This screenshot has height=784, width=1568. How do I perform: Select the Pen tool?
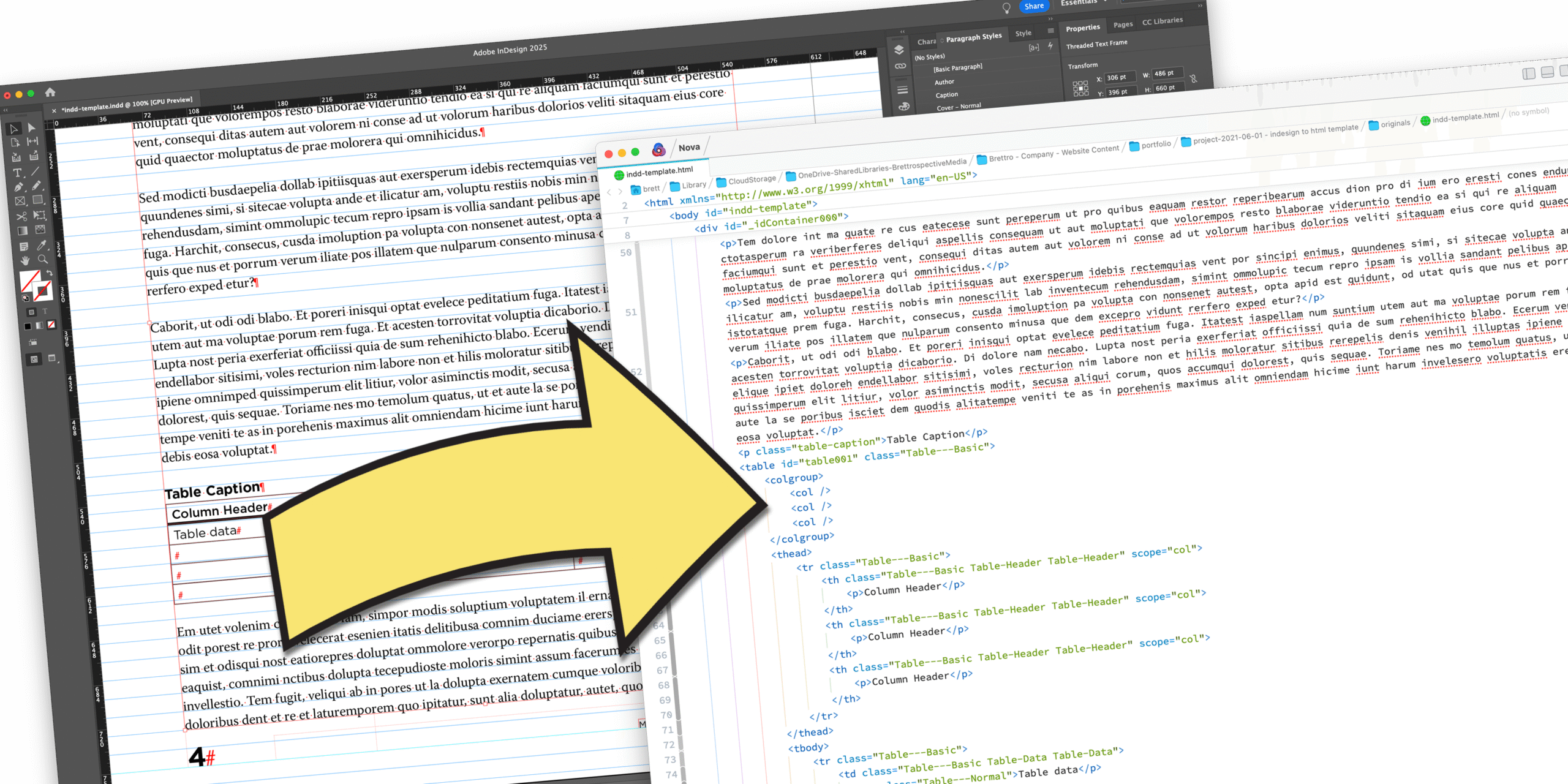(x=19, y=187)
